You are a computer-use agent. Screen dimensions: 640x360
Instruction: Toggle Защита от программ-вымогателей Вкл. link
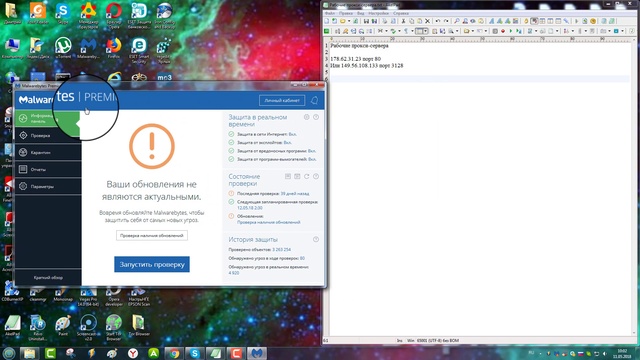coord(312,159)
